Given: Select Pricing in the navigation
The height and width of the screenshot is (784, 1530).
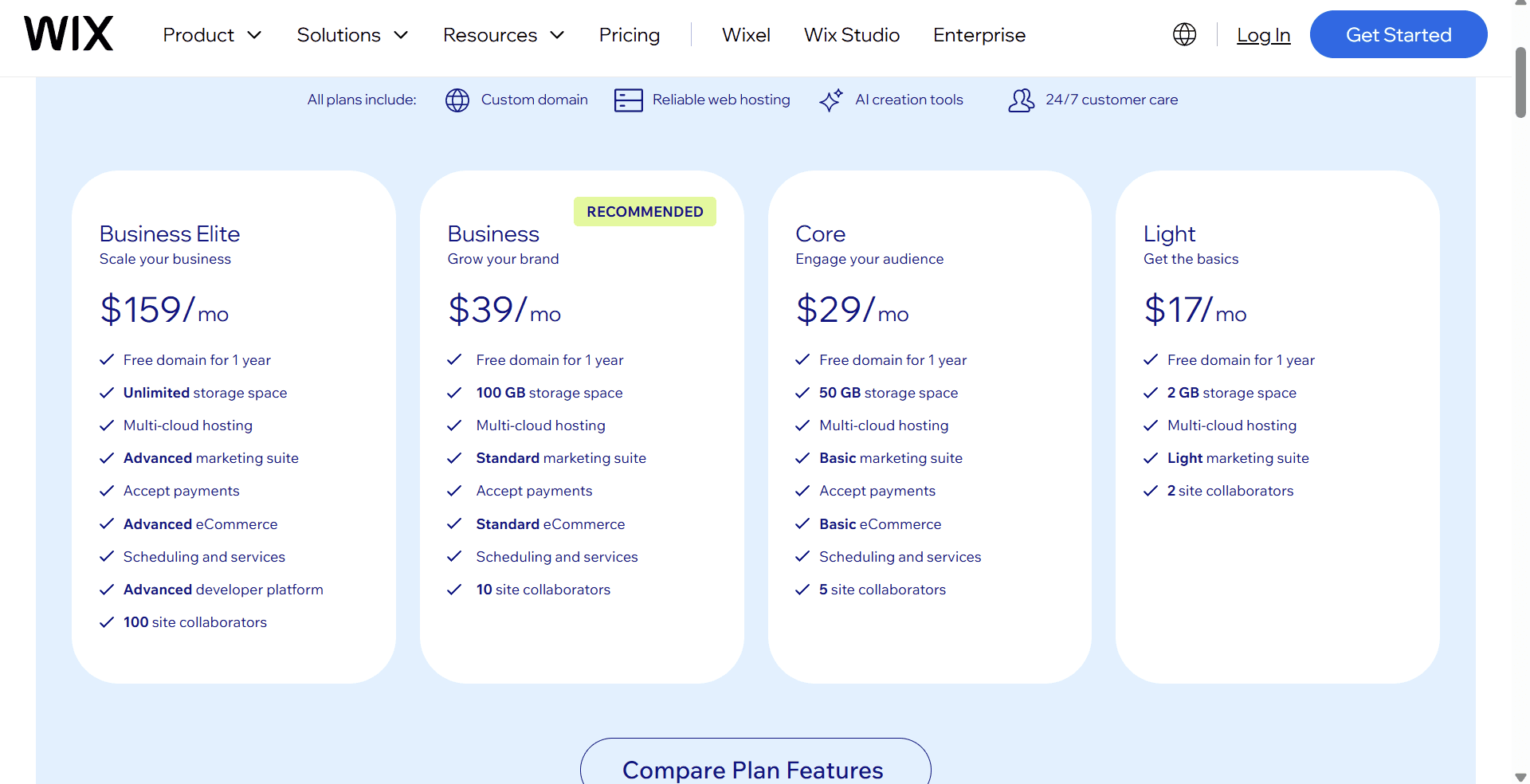Looking at the screenshot, I should [x=629, y=34].
